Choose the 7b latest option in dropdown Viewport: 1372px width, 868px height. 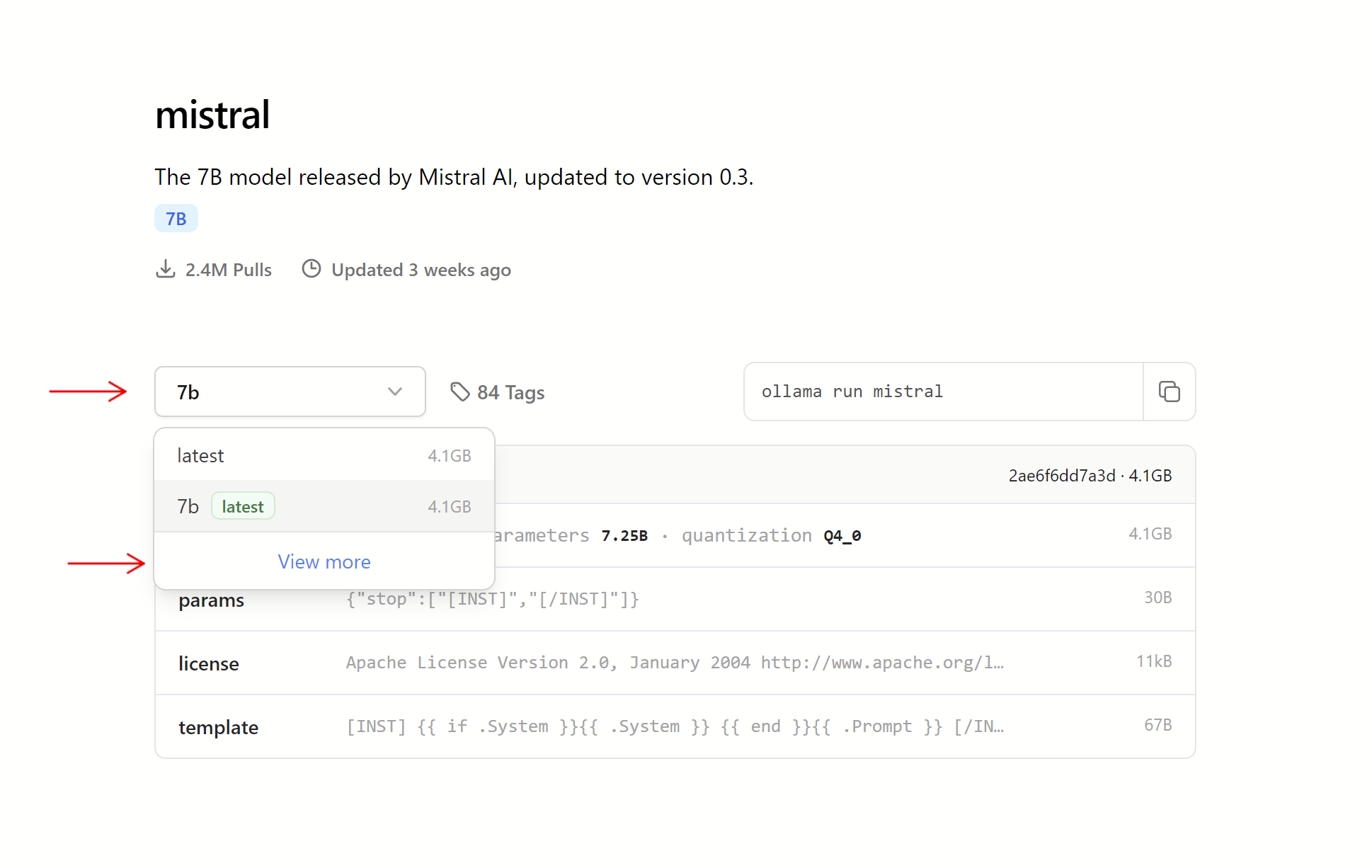[324, 506]
